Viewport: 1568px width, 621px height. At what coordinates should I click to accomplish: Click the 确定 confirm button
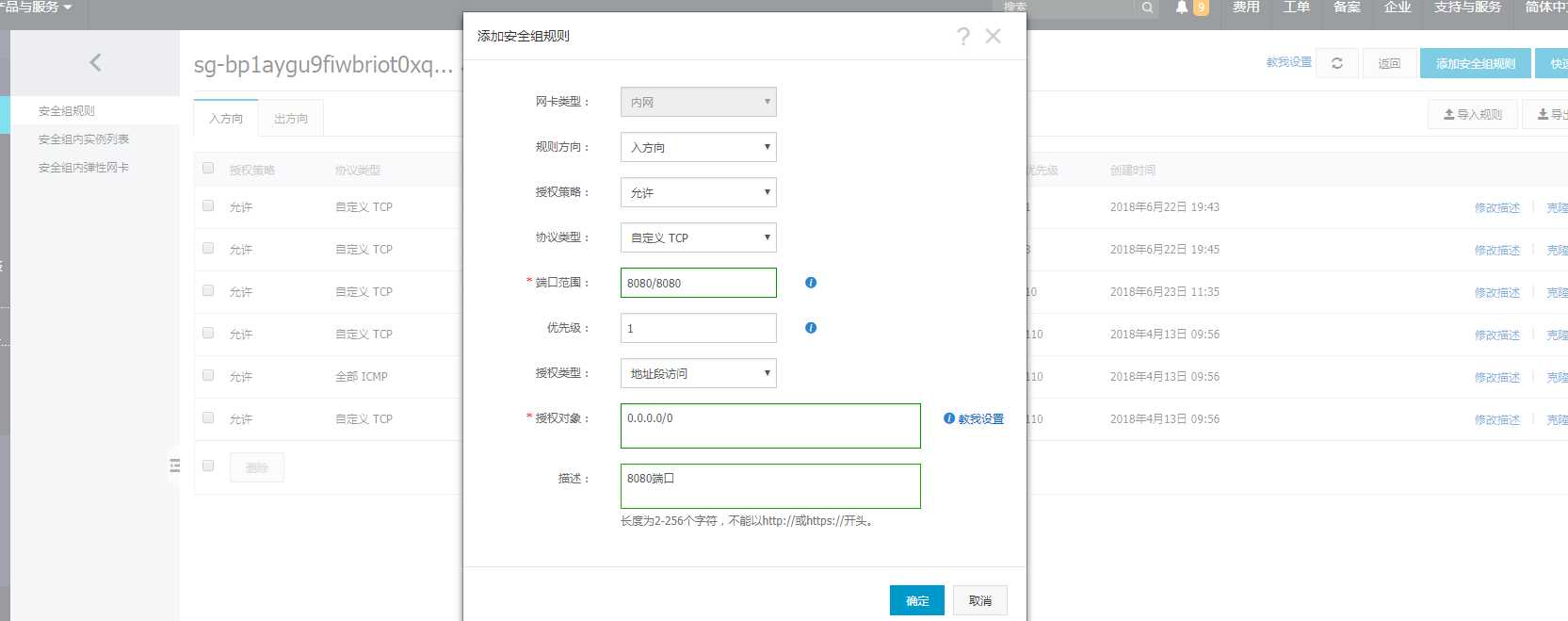[x=917, y=600]
